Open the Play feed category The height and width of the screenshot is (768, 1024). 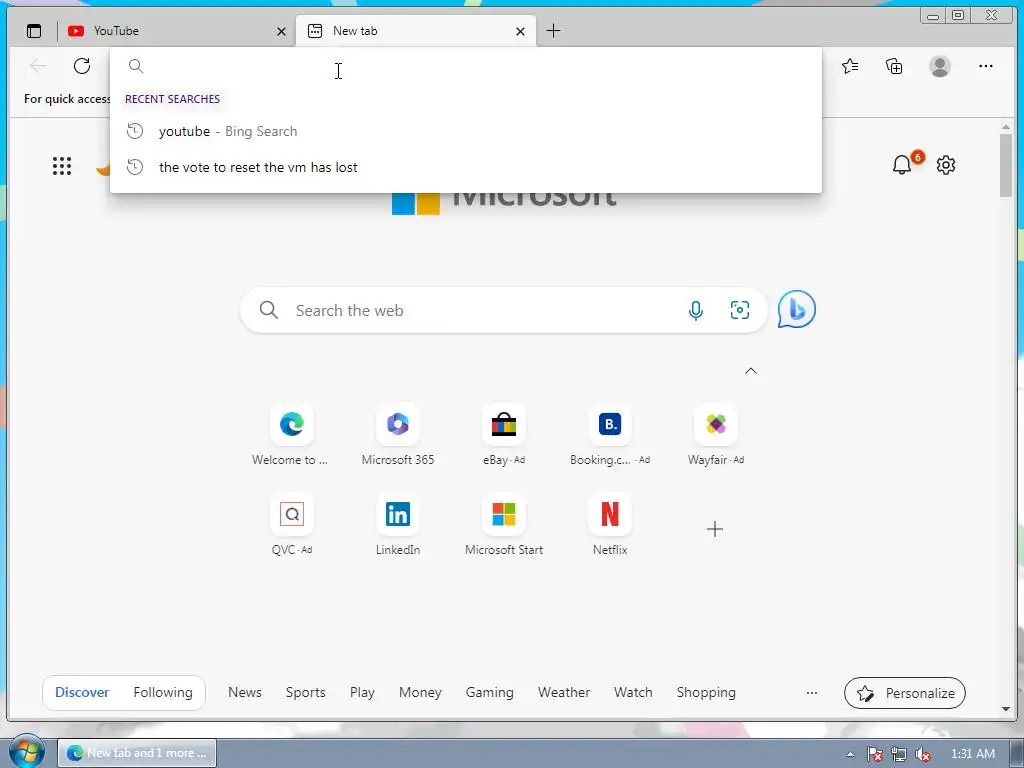click(362, 692)
